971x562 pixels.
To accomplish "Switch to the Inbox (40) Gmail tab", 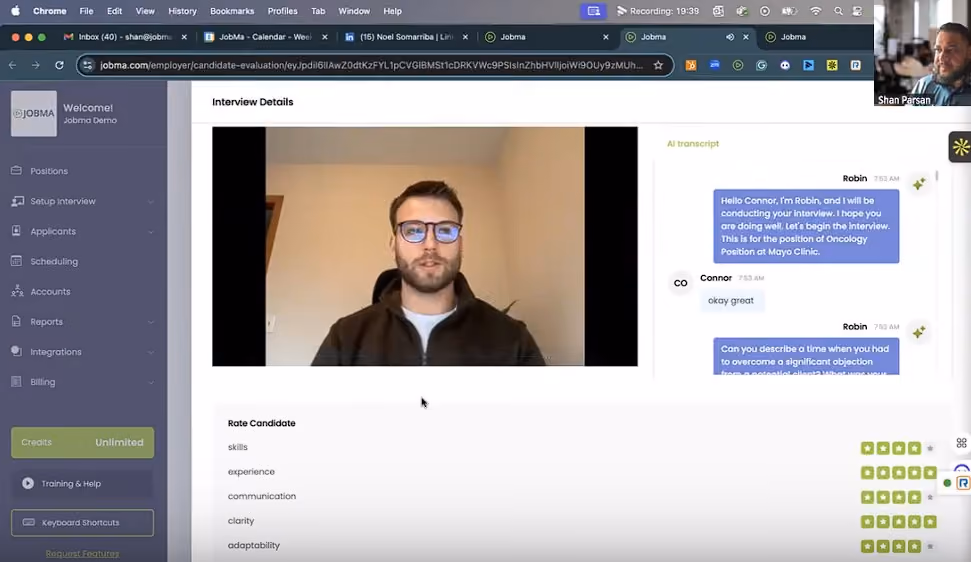I will [x=124, y=37].
